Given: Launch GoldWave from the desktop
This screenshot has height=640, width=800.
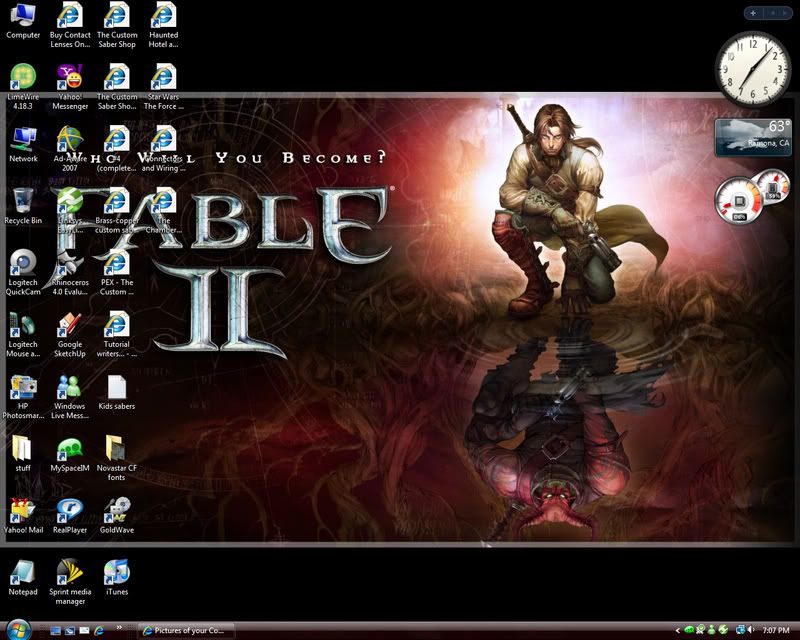Looking at the screenshot, I should click(x=117, y=510).
